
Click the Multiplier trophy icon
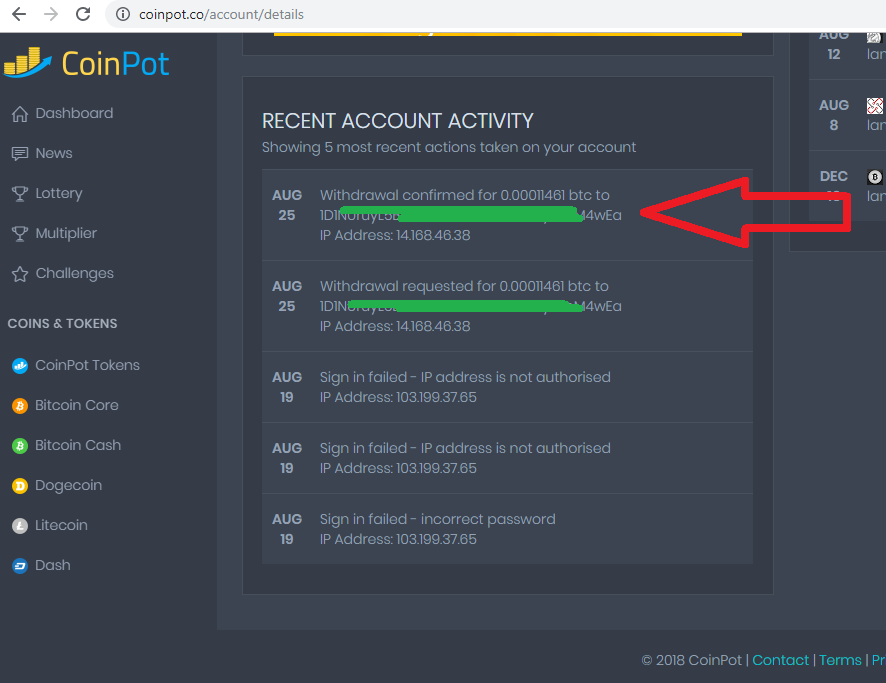click(20, 234)
